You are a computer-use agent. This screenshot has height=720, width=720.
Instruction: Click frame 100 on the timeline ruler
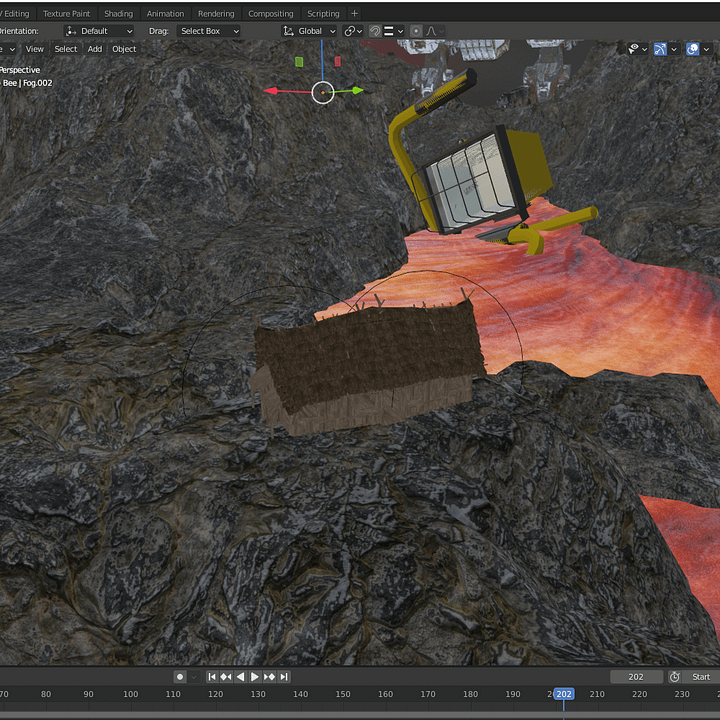[x=130, y=694]
